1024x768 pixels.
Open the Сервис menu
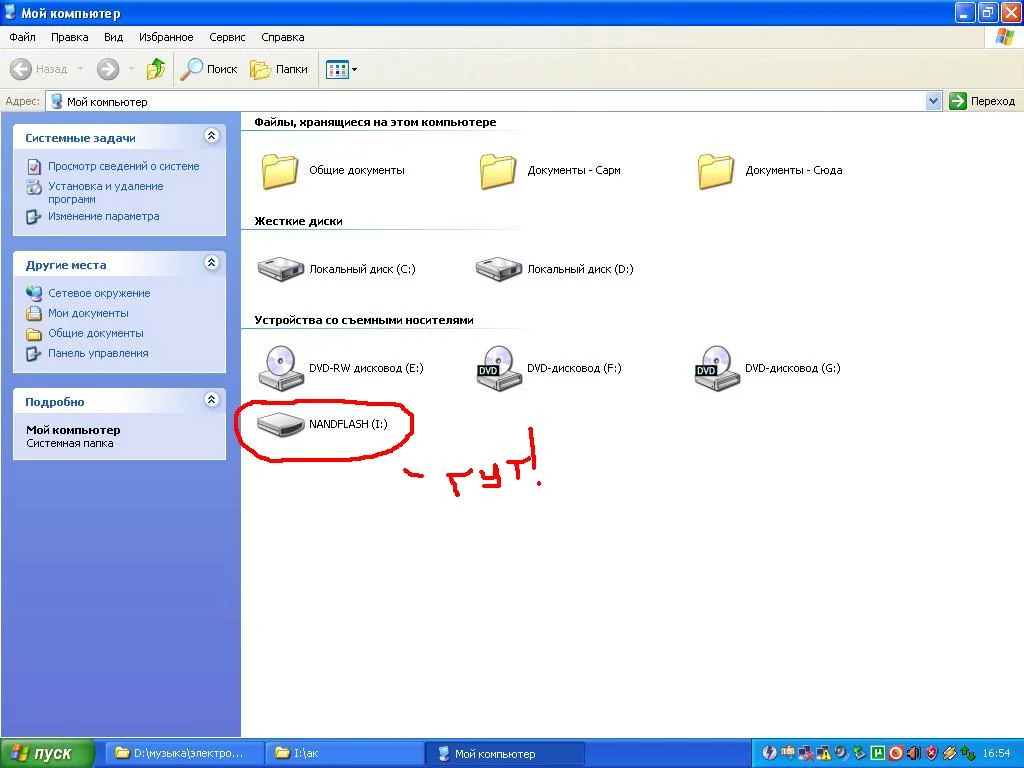(x=227, y=37)
